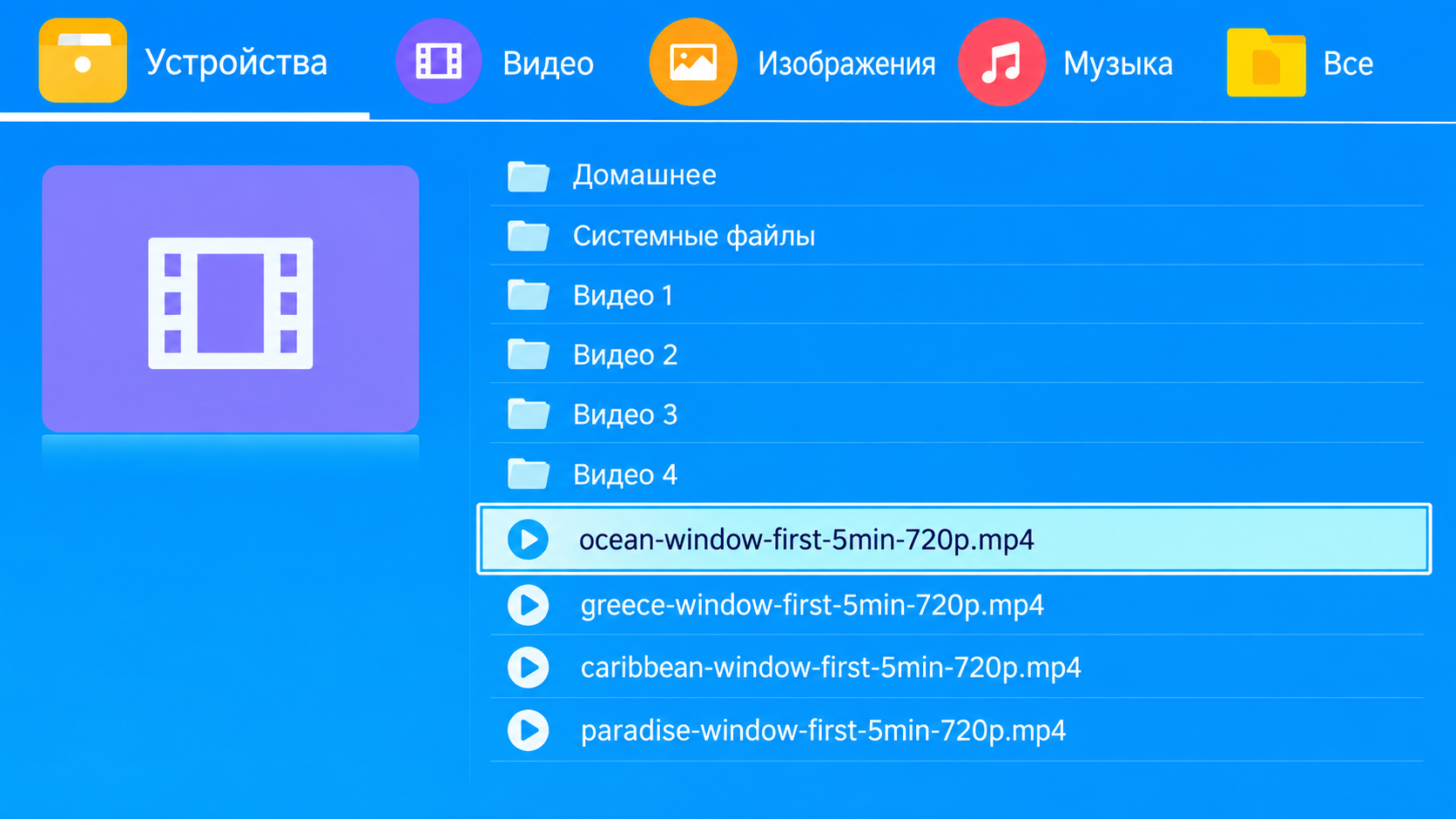This screenshot has width=1456, height=819.
Task: Click play icon for paradise-window video
Action: [x=529, y=730]
